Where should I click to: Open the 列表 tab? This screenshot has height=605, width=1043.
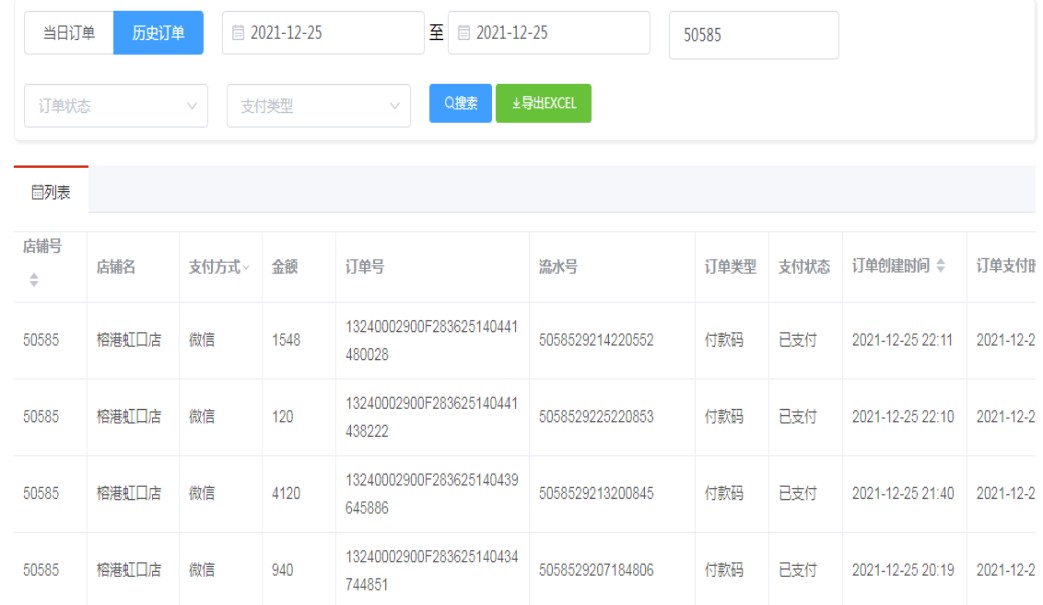click(x=51, y=191)
